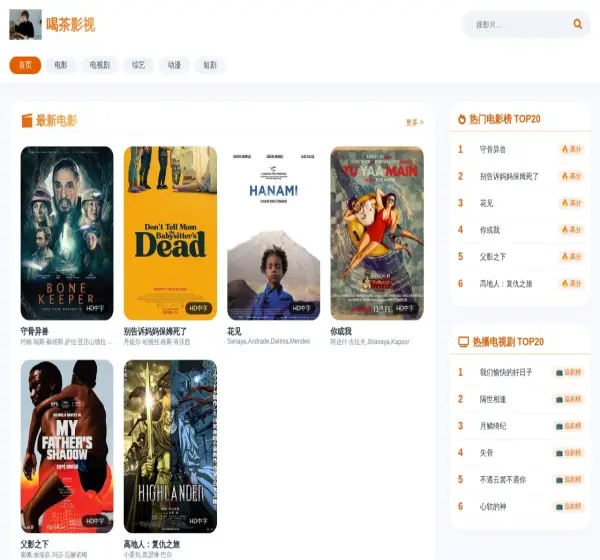Select 父影之下 in hot movies ranking

coord(492,256)
